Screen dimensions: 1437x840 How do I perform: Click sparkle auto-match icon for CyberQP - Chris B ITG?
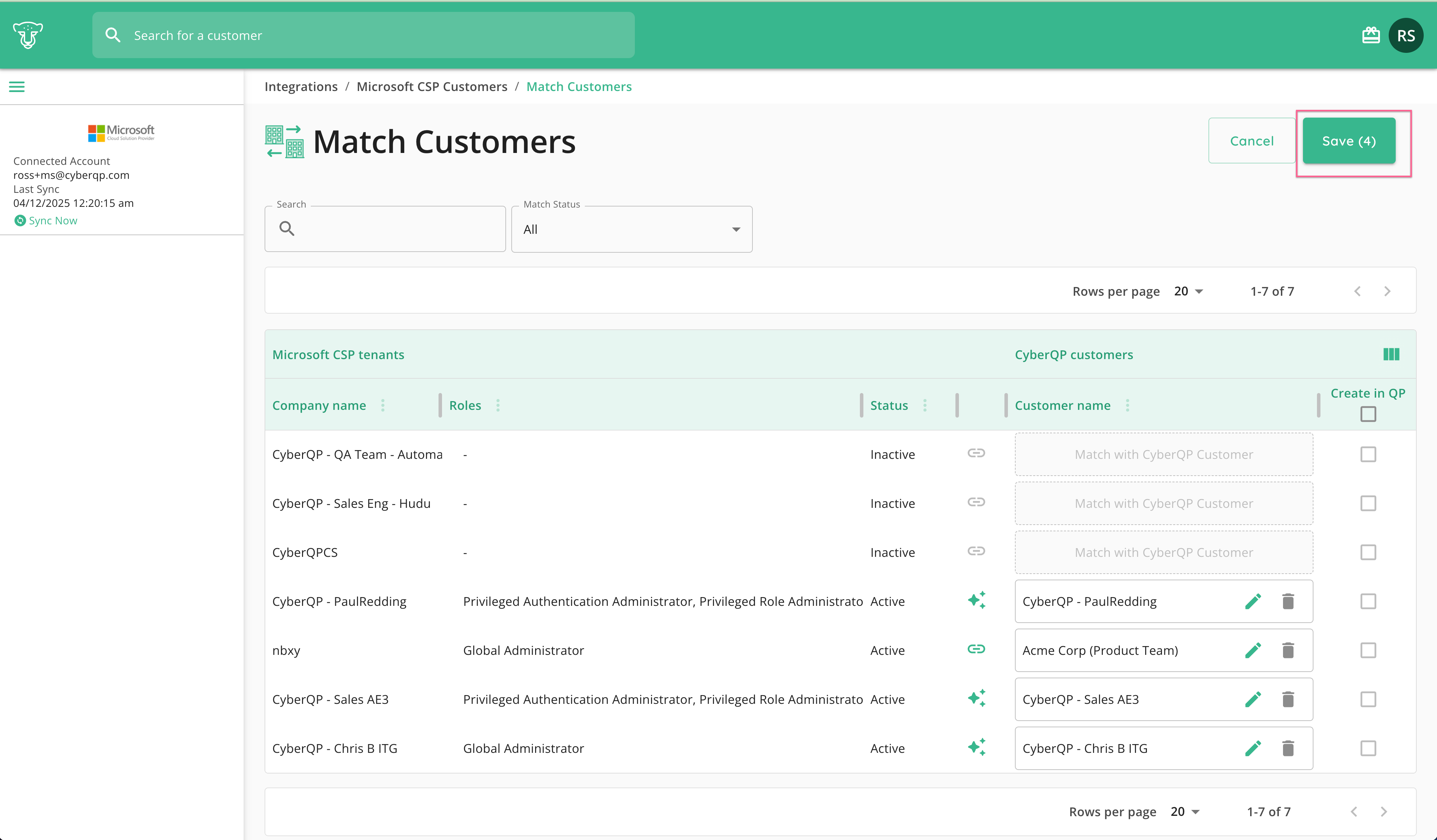tap(976, 748)
